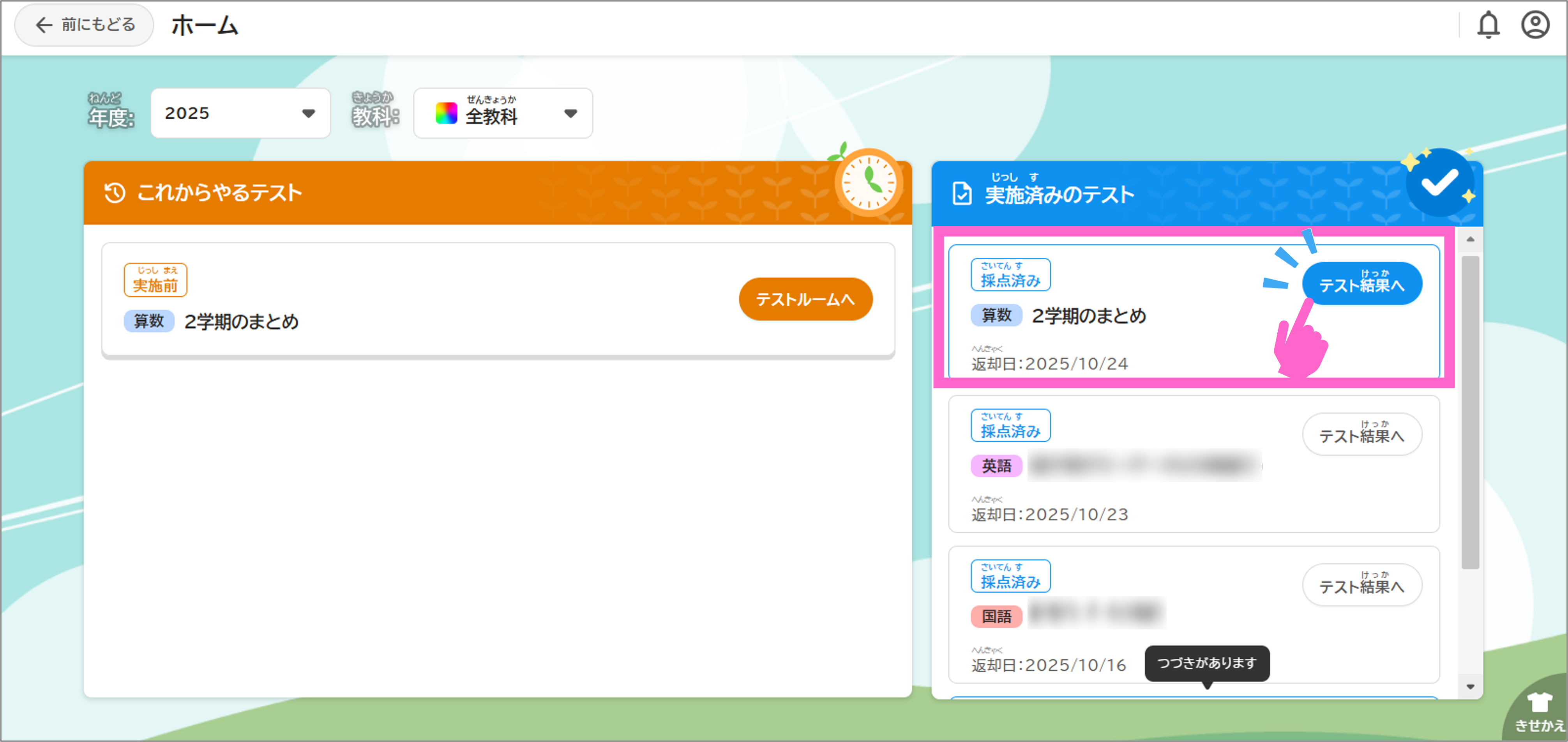Click the つづきがあります tooltip

[x=1206, y=663]
